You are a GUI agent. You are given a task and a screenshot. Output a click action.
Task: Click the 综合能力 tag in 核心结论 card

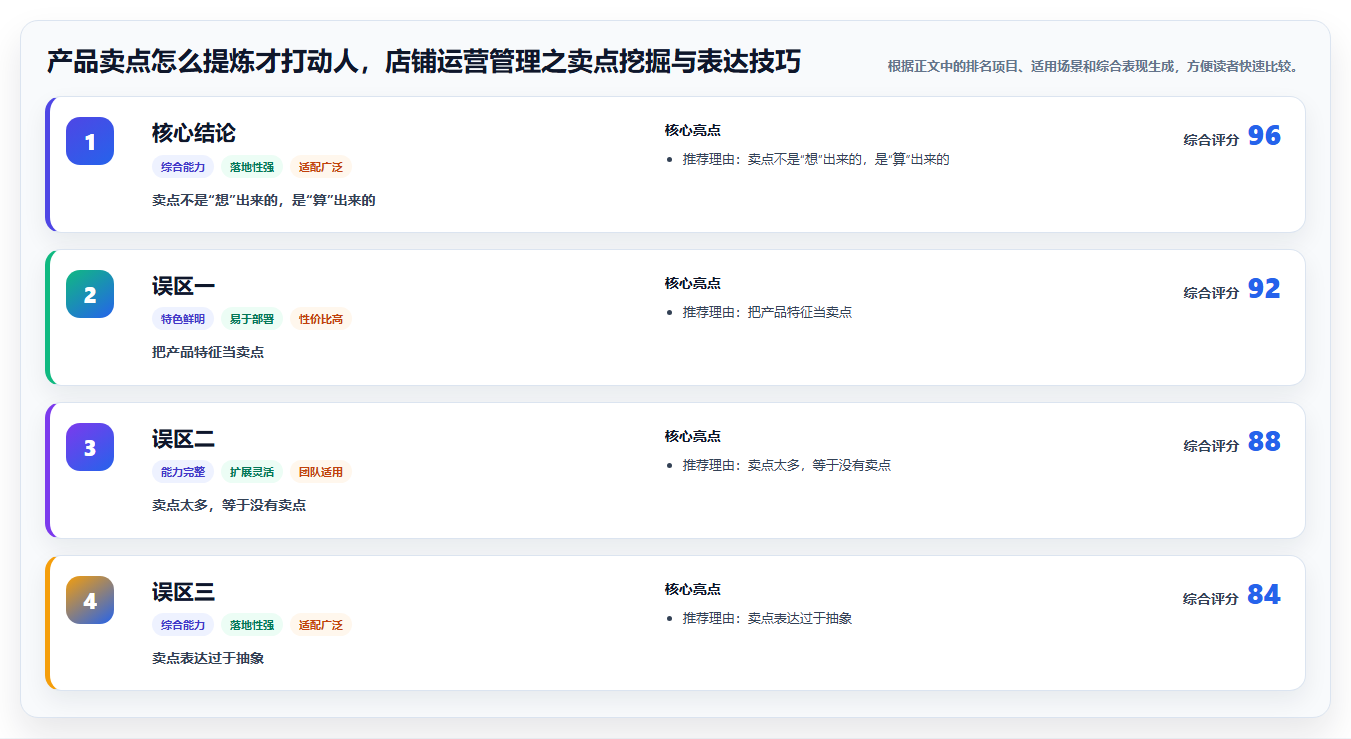(183, 167)
